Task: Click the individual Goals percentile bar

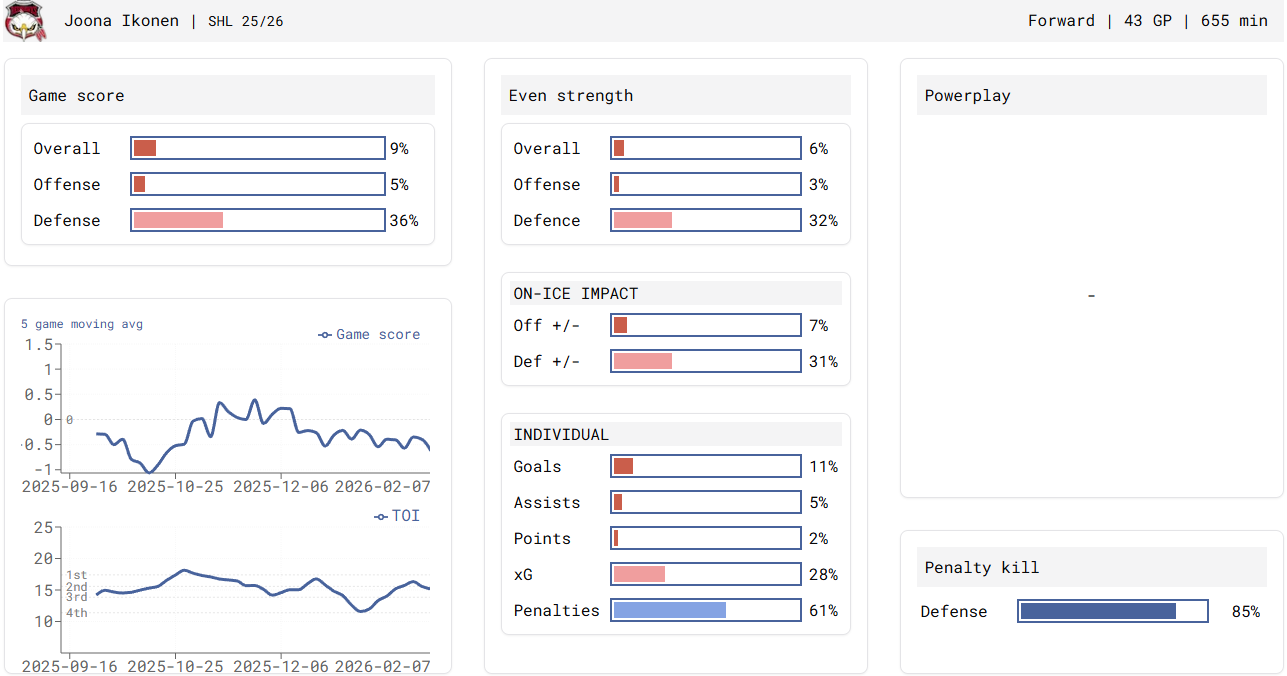Action: [x=706, y=466]
